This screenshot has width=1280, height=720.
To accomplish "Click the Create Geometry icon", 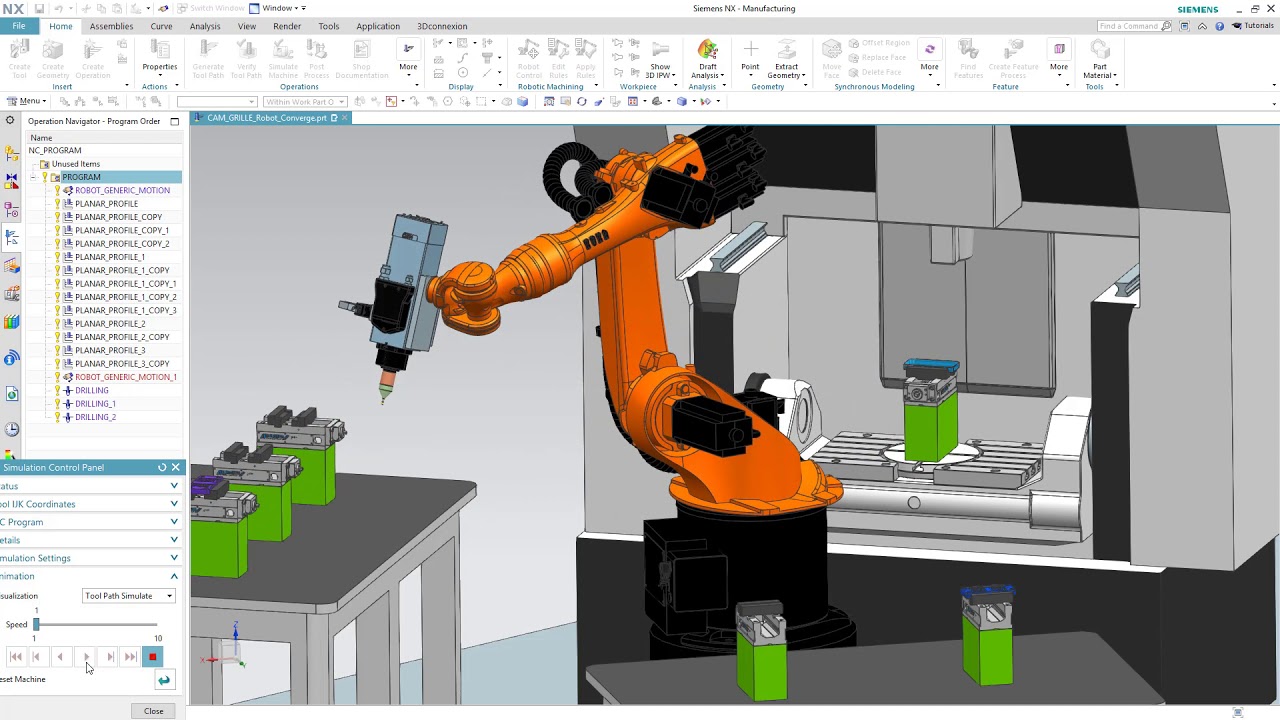I will pos(53,59).
